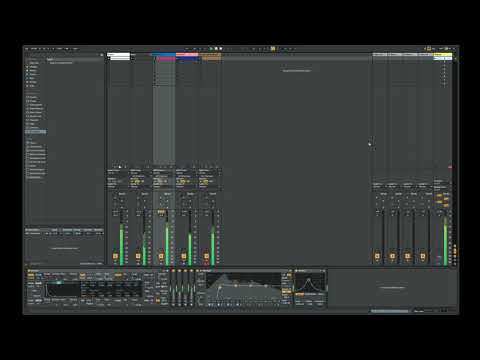Set the Master track volume via its meter fader
The image size is (480, 360).
tap(445, 237)
